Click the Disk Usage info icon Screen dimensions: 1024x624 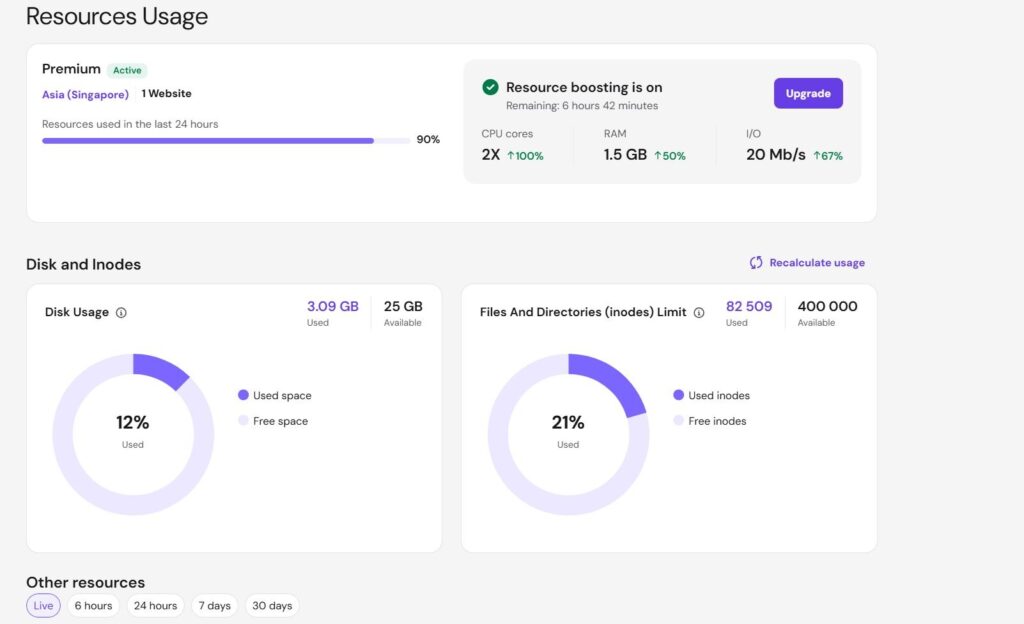[121, 313]
